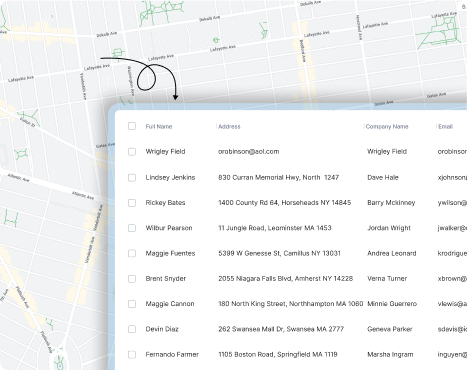Click the lnguyen email cell
The image size is (467, 370).
tap(452, 354)
